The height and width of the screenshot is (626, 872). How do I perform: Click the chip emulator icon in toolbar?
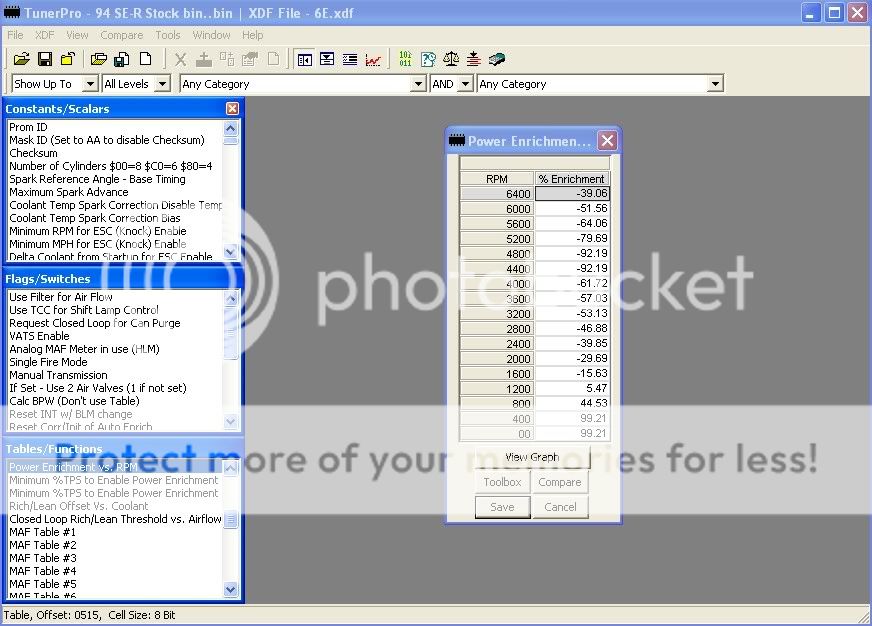pos(497,60)
